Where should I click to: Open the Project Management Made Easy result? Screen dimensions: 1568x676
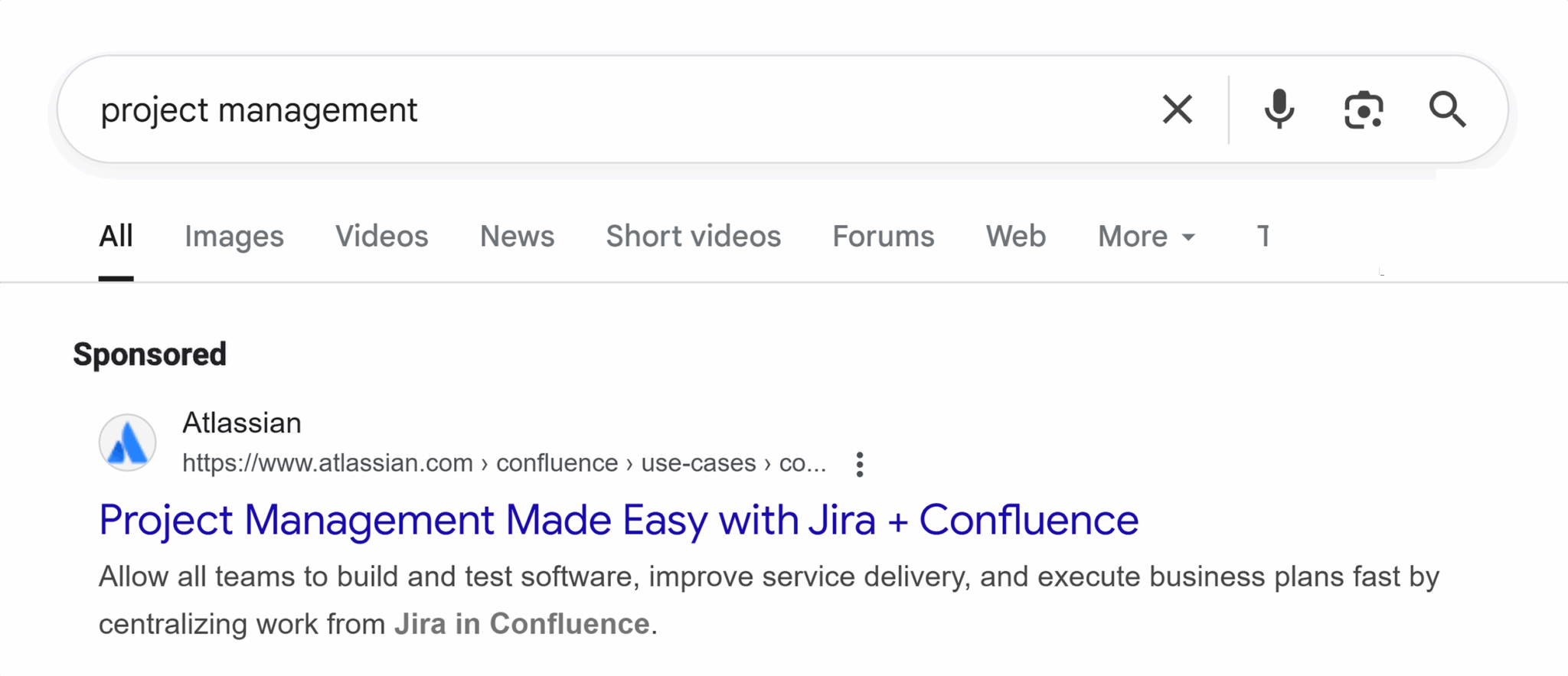617,520
